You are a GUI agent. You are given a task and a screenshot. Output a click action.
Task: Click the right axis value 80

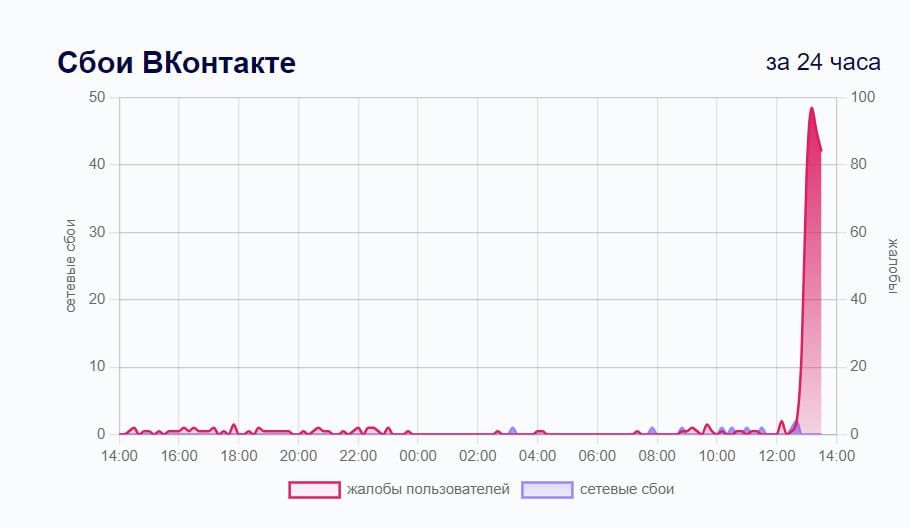tap(859, 164)
